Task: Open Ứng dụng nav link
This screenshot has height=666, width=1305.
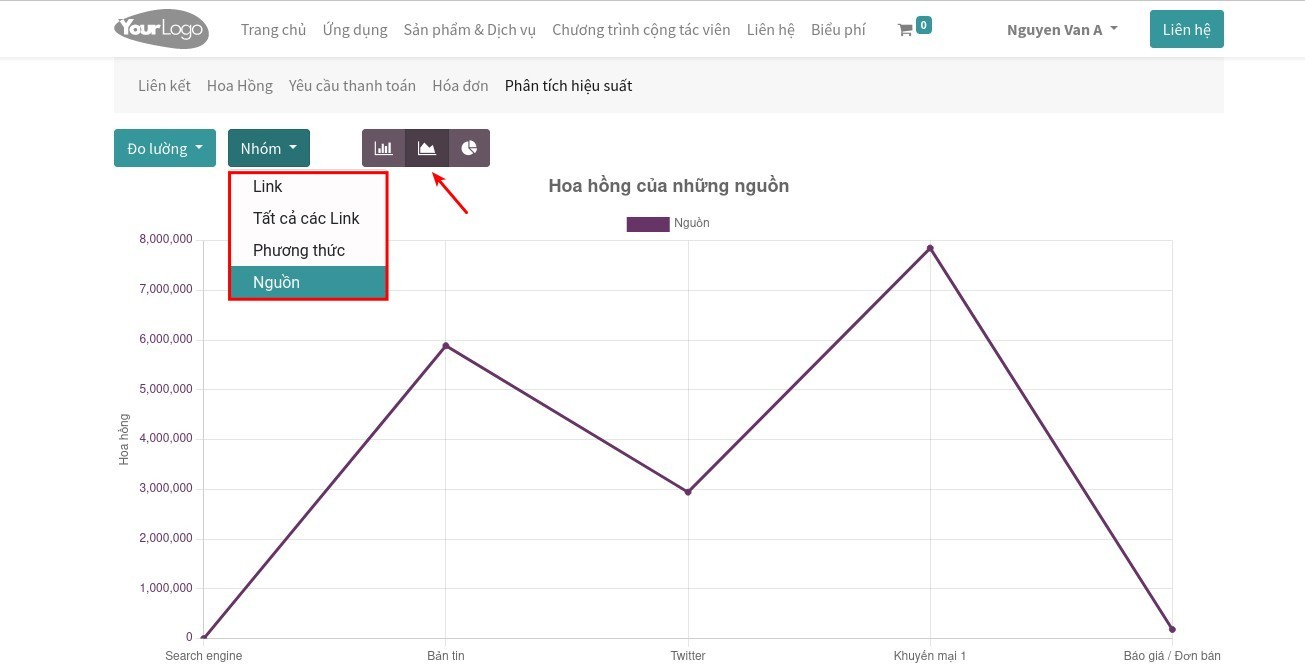Action: coord(355,29)
